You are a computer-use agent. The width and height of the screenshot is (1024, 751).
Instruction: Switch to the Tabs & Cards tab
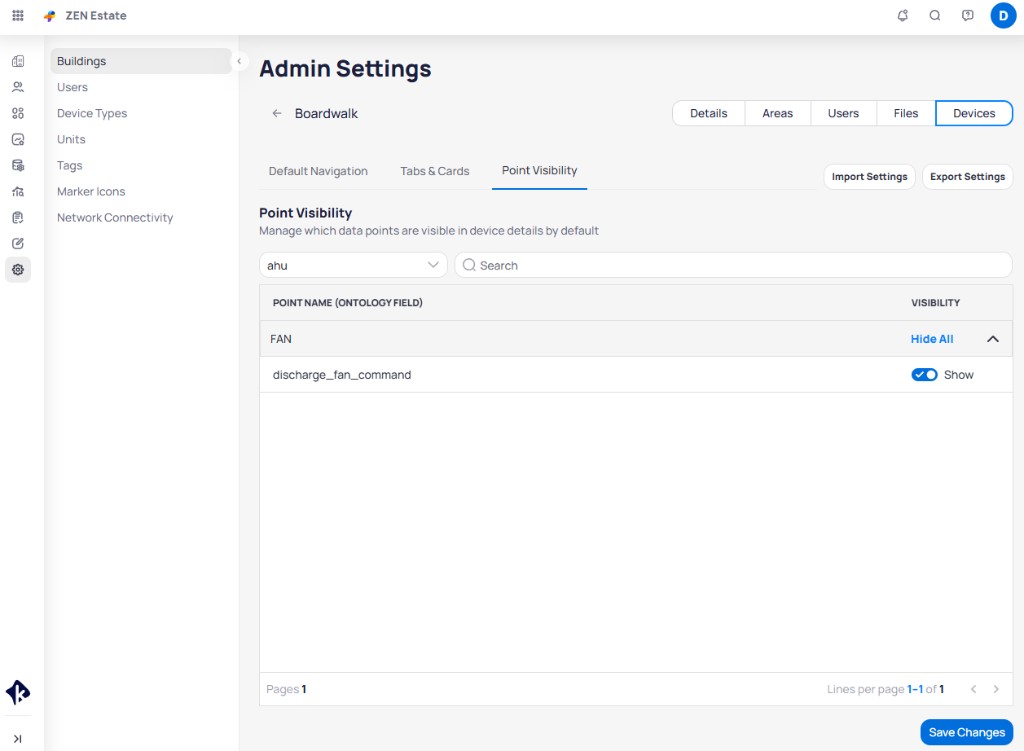434,170
